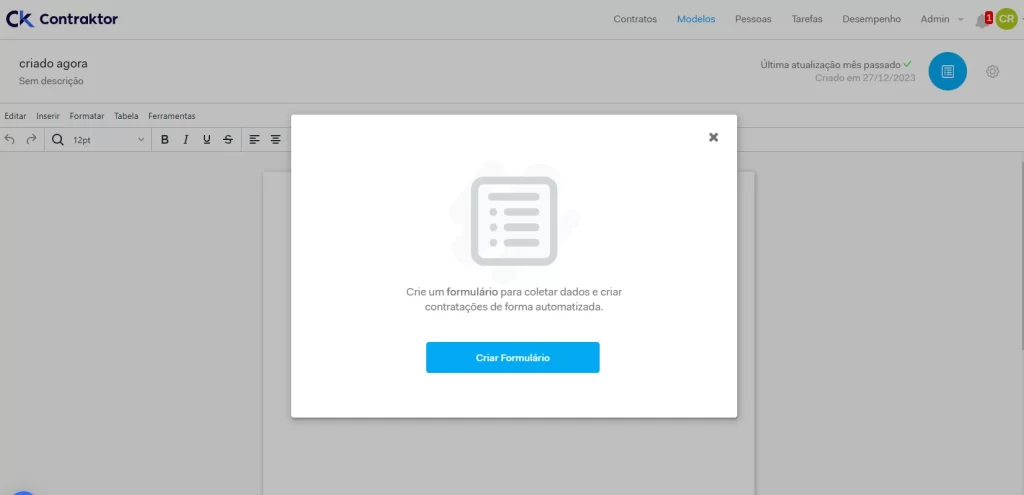Screen dimensions: 1024x495
Task: Go to Desempenho
Action: click(871, 19)
